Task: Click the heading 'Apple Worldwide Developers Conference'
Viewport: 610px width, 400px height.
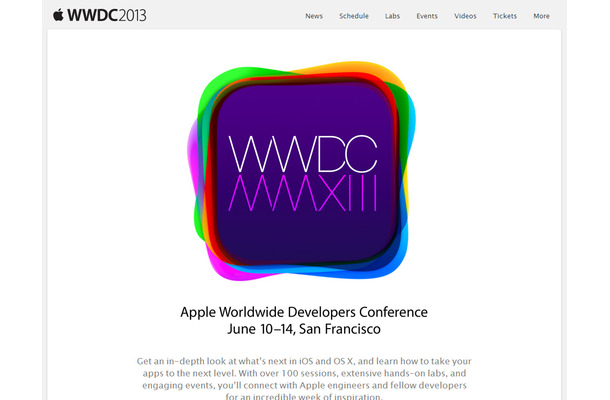Action: [304, 312]
